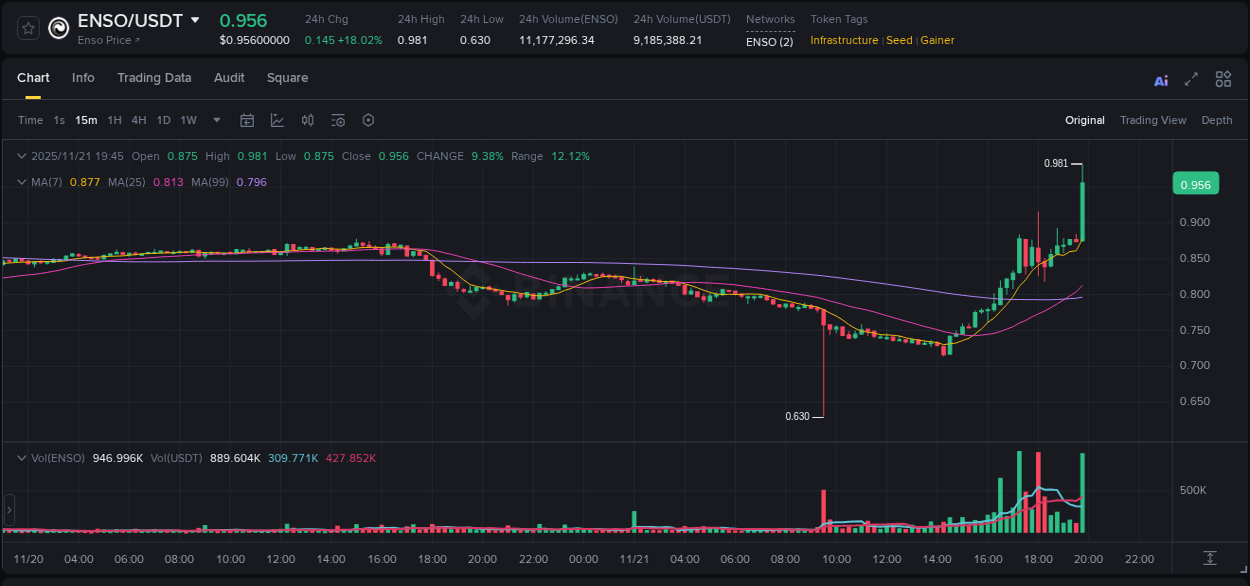Open the AI analysis feature
This screenshot has width=1250, height=586.
[x=1161, y=79]
